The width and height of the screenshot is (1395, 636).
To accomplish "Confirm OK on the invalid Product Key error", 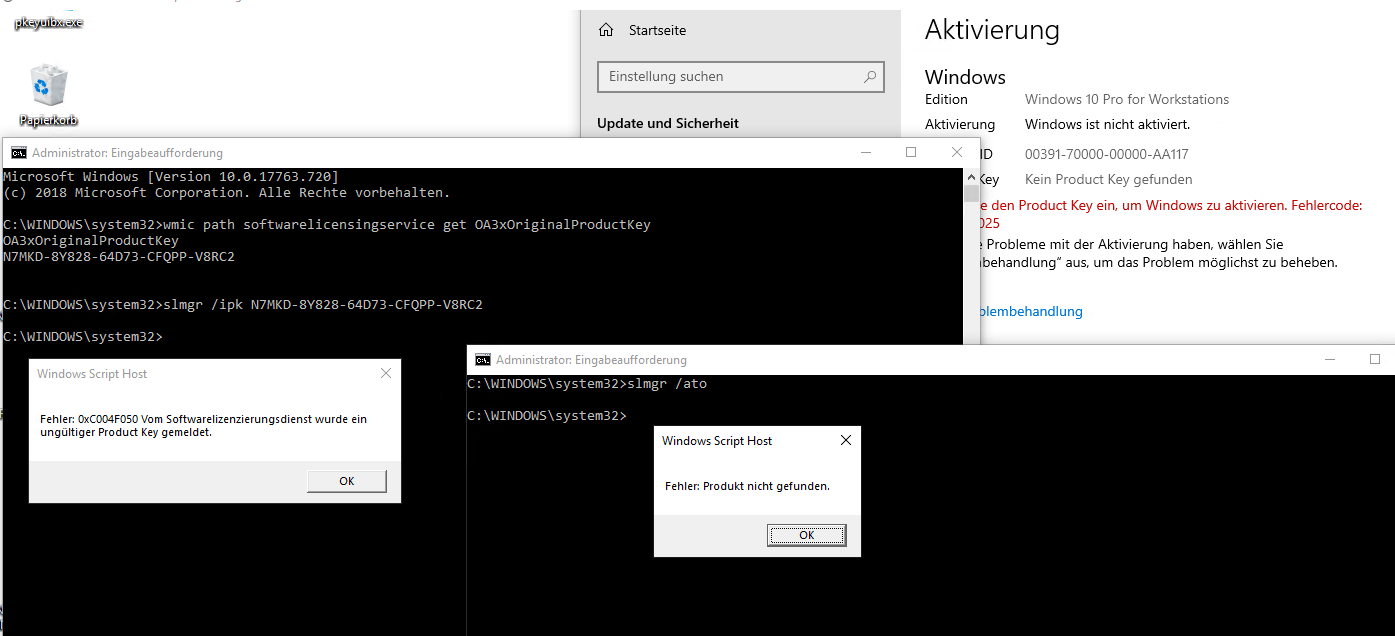I will pyautogui.click(x=346, y=481).
